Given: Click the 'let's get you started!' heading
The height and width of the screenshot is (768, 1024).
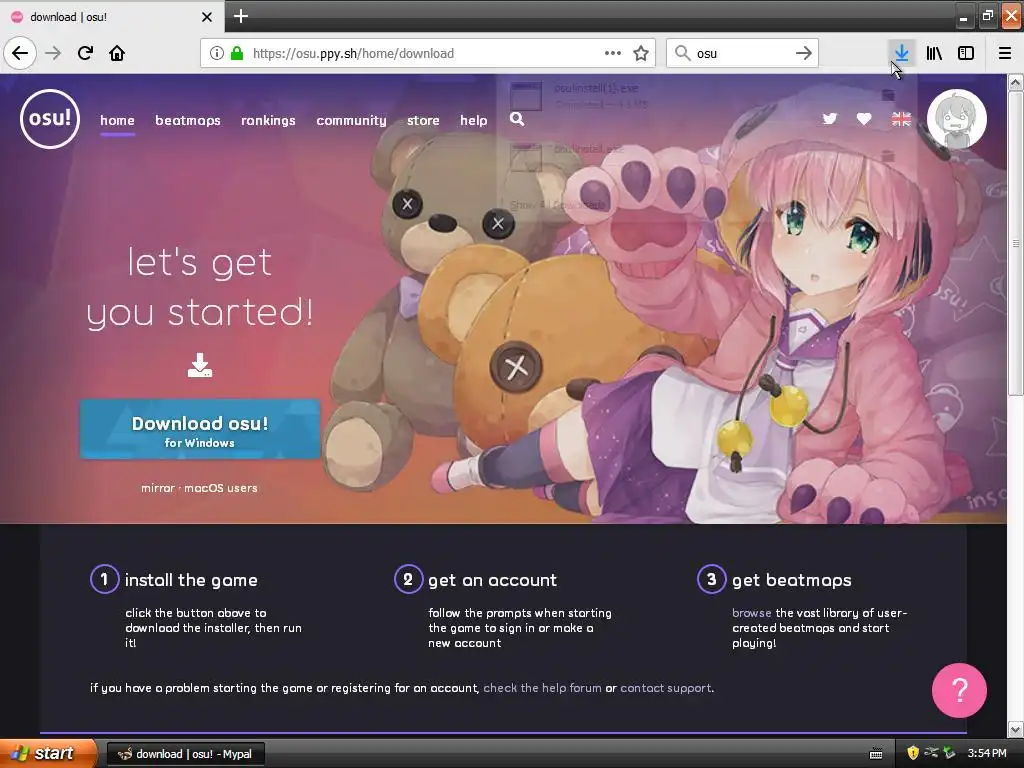Looking at the screenshot, I should point(200,287).
